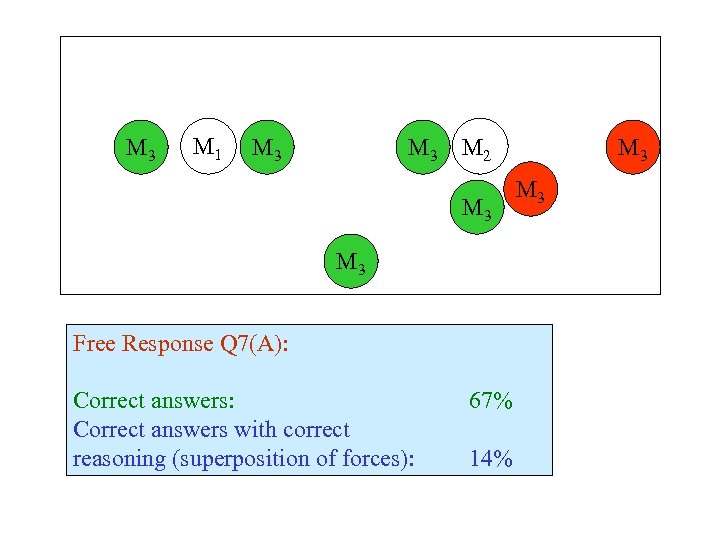
Task: Select the white M1 circle
Action: click(x=207, y=149)
